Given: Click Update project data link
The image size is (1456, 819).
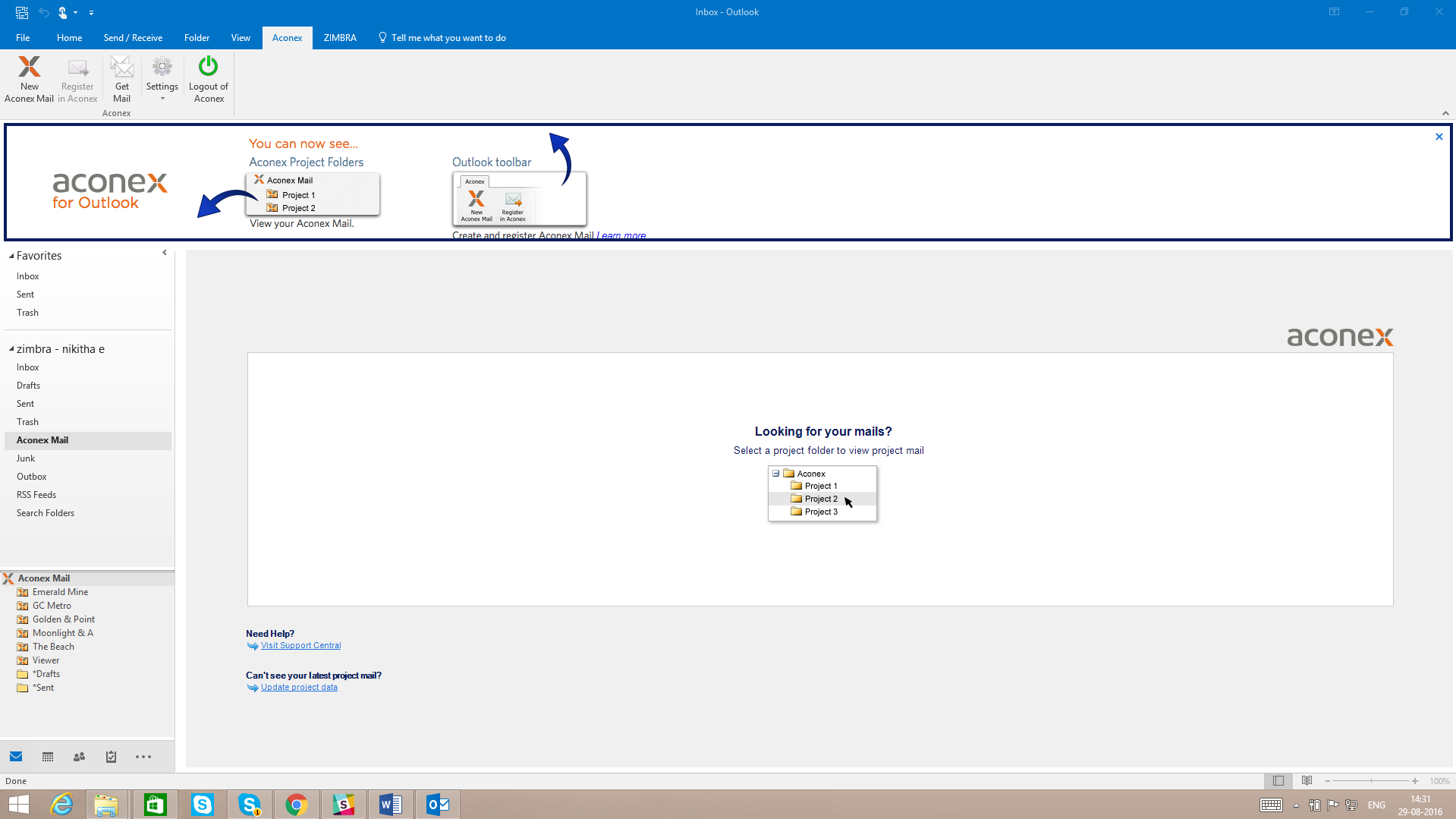Looking at the screenshot, I should 299,688.
